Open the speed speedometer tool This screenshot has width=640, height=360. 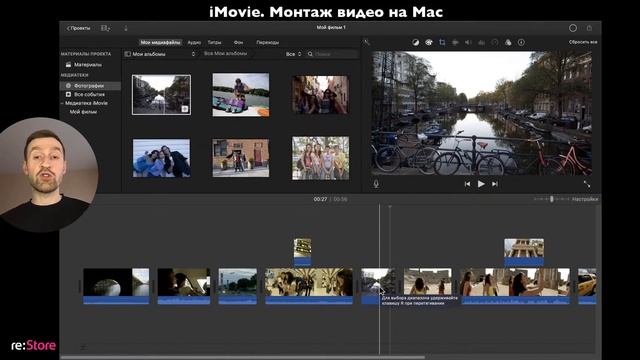tap(495, 42)
